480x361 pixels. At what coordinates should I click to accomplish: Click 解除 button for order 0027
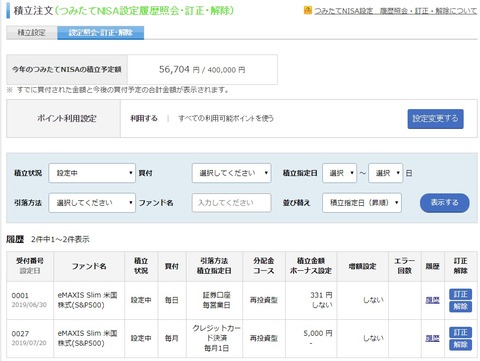coord(460,344)
